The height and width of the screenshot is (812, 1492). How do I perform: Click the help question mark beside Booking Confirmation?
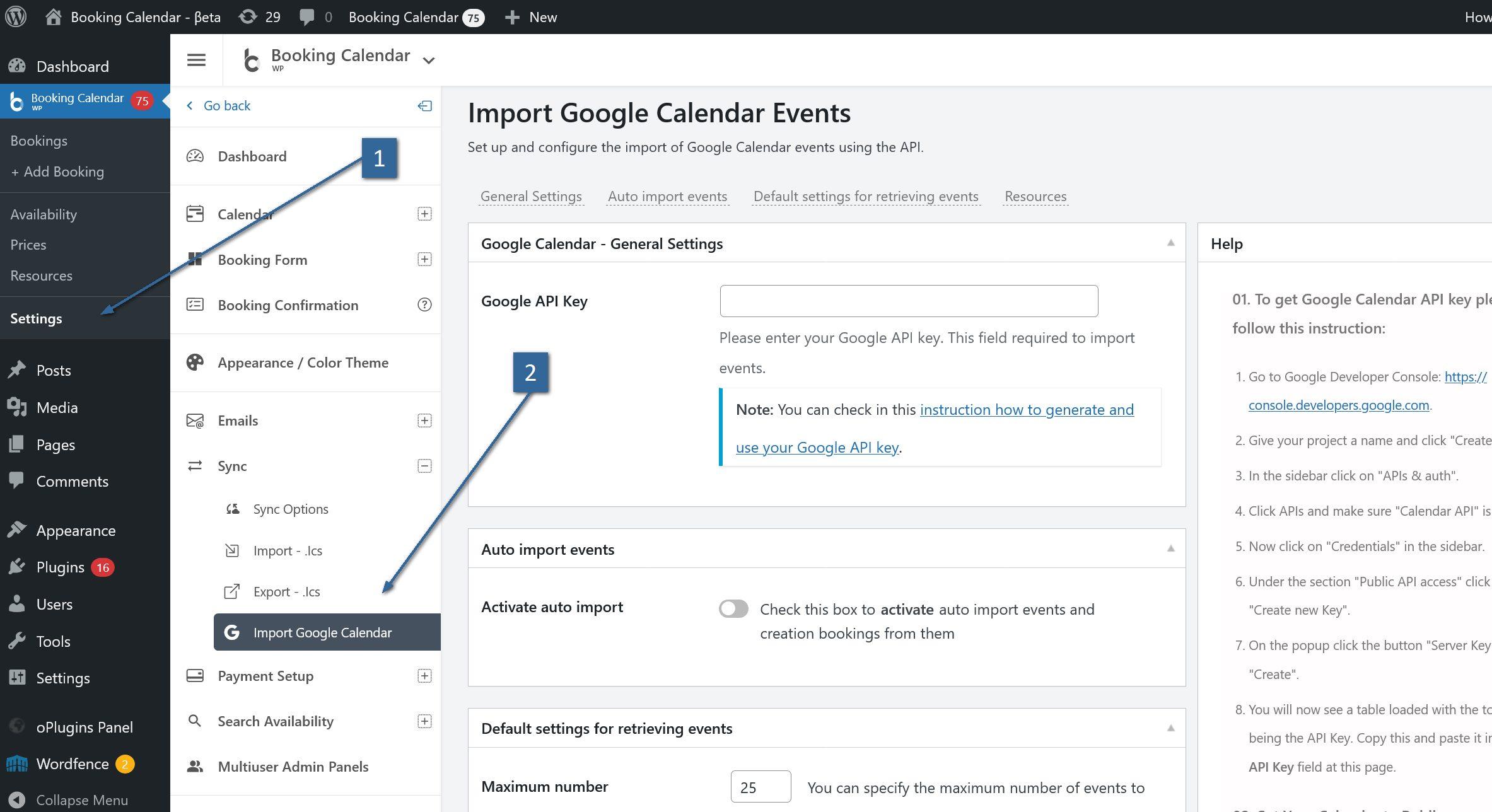[x=424, y=304]
